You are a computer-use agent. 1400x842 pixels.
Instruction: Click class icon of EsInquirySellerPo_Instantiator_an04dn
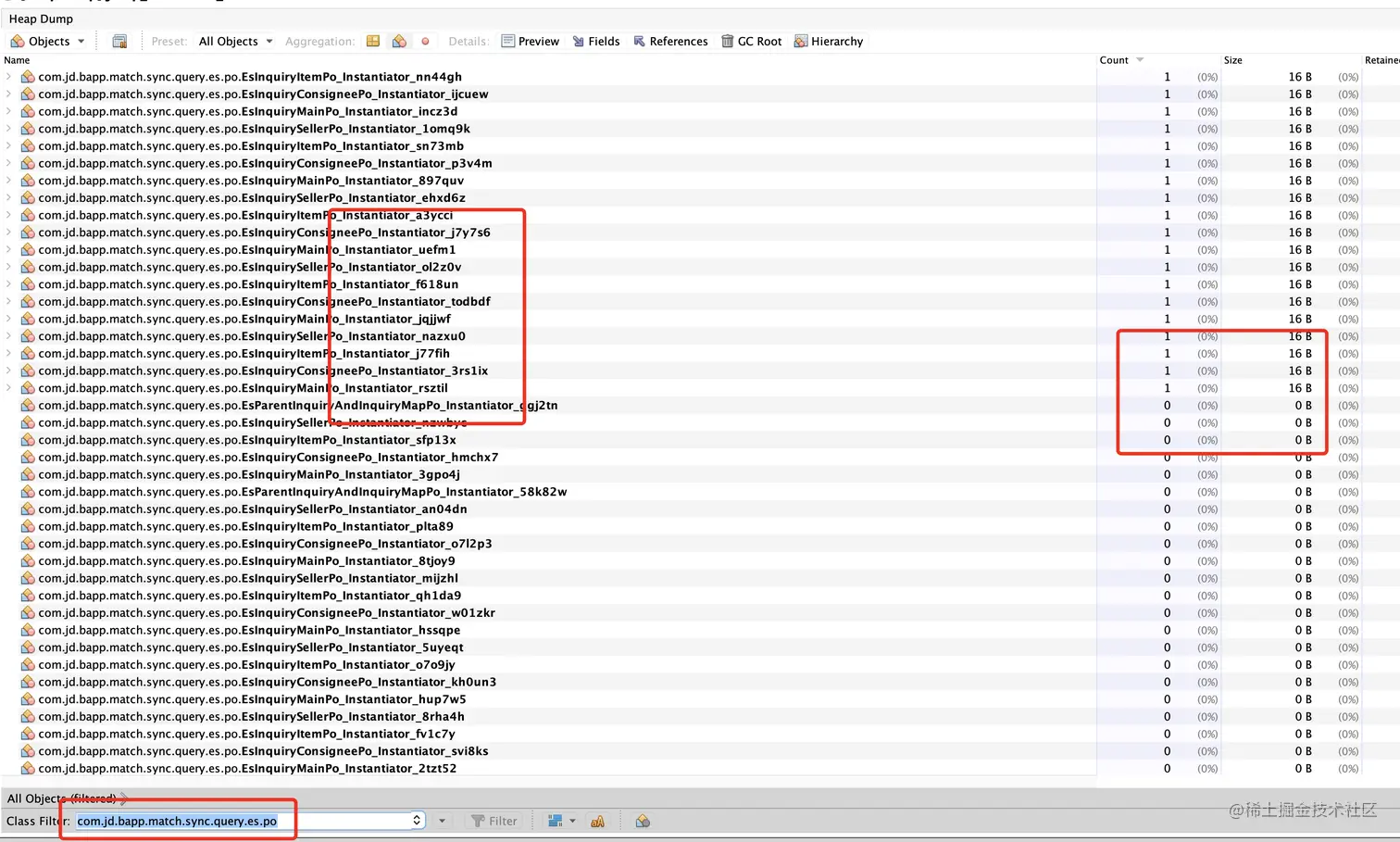[x=28, y=509]
